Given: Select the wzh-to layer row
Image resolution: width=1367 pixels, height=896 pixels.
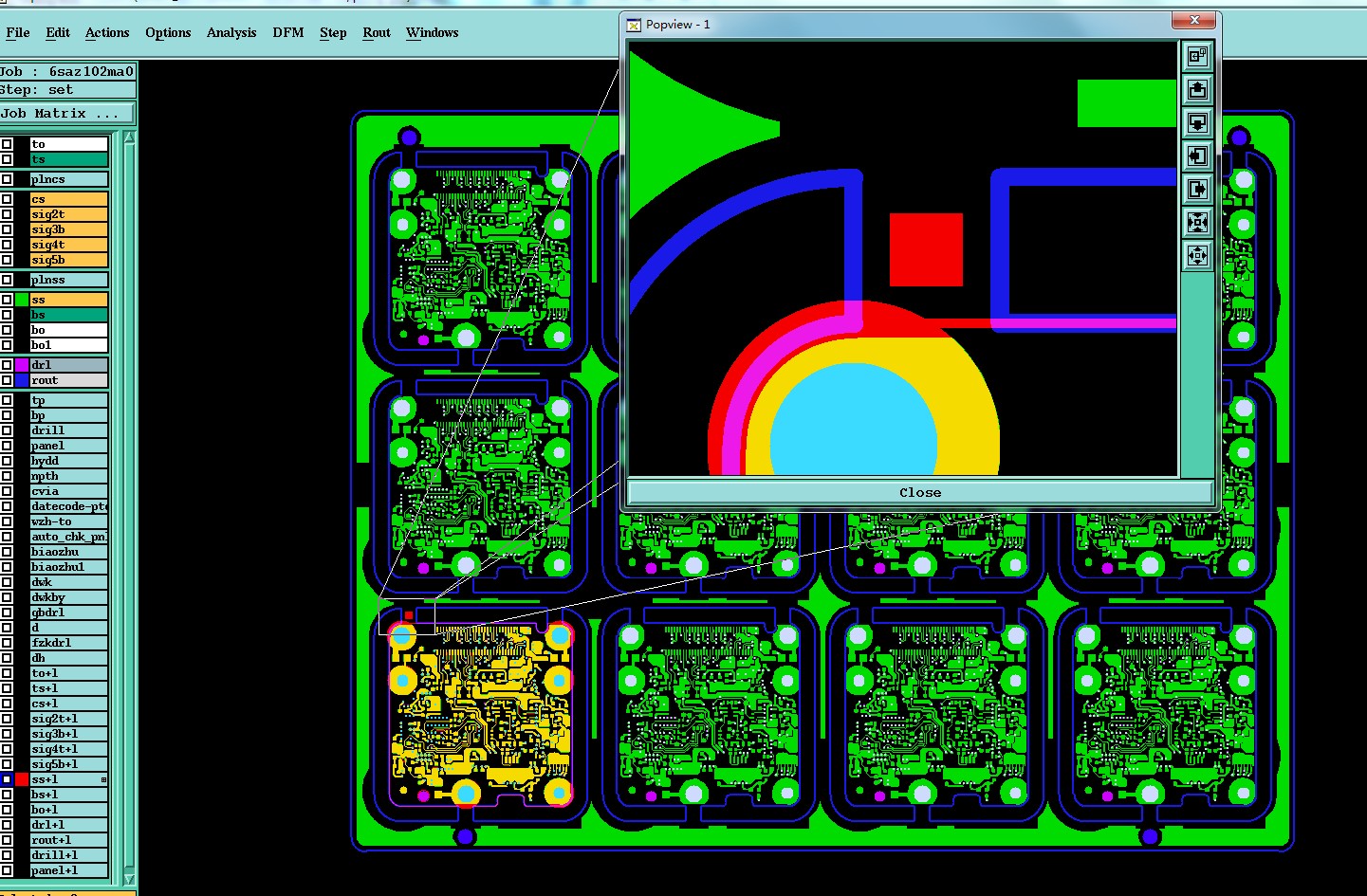Looking at the screenshot, I should (68, 521).
